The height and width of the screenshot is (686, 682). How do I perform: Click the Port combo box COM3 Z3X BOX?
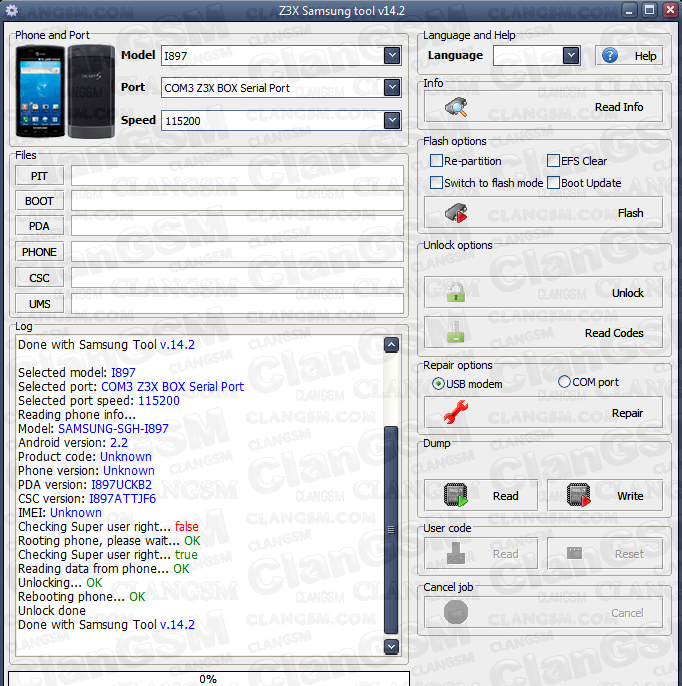[x=281, y=88]
